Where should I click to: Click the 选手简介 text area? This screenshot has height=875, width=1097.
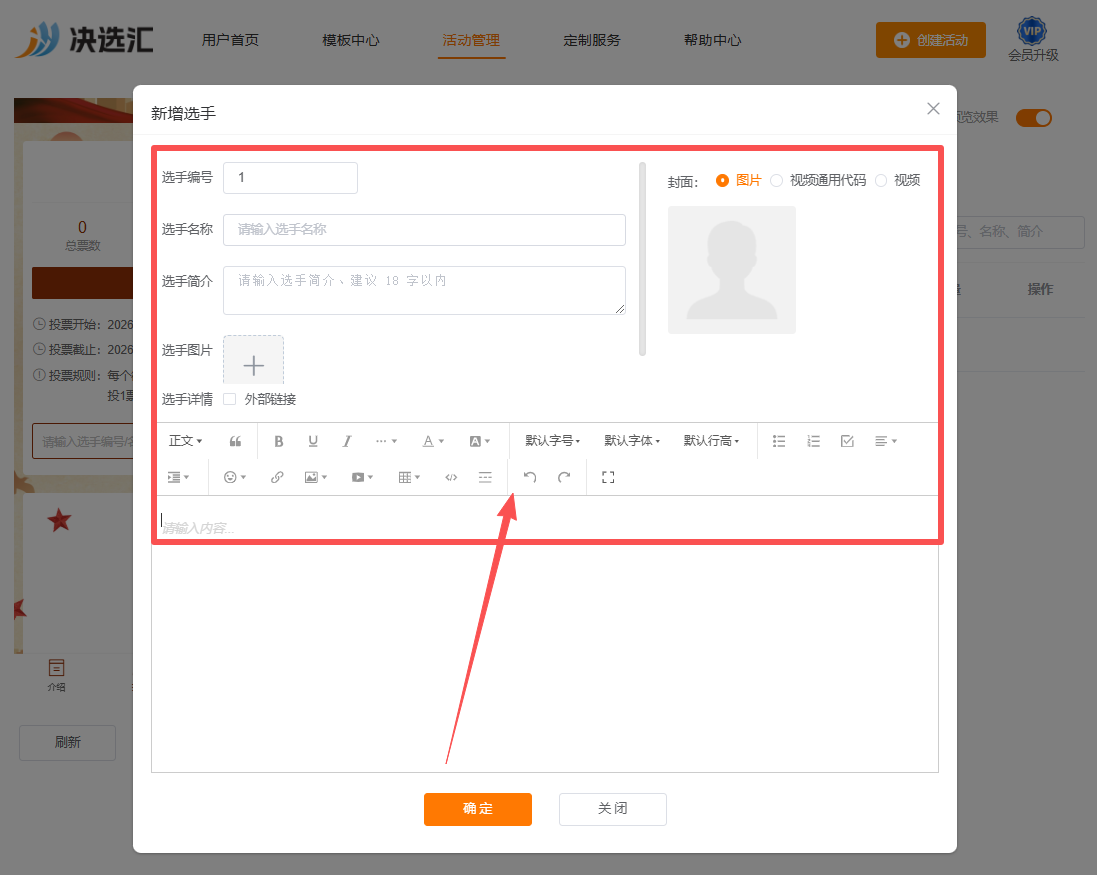[424, 290]
